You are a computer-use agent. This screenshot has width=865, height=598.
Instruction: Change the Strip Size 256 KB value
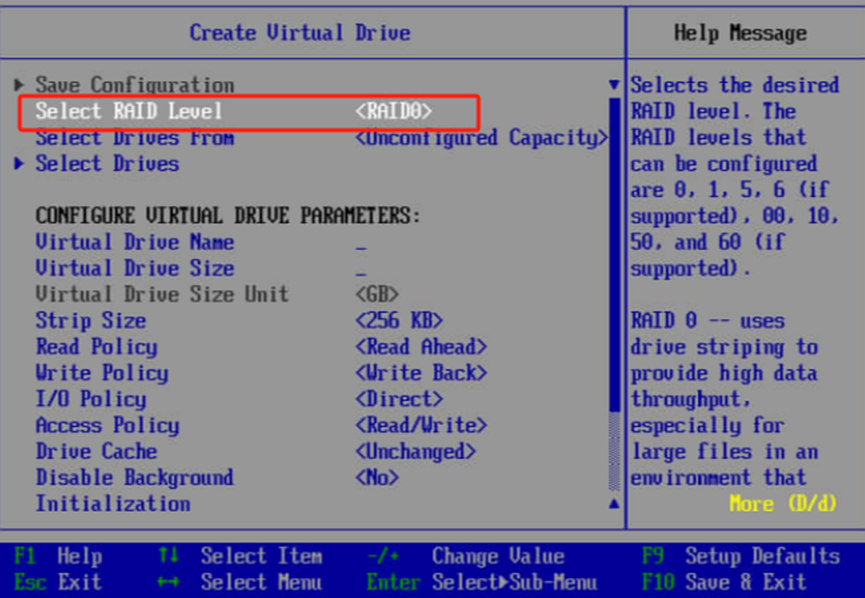(x=399, y=321)
